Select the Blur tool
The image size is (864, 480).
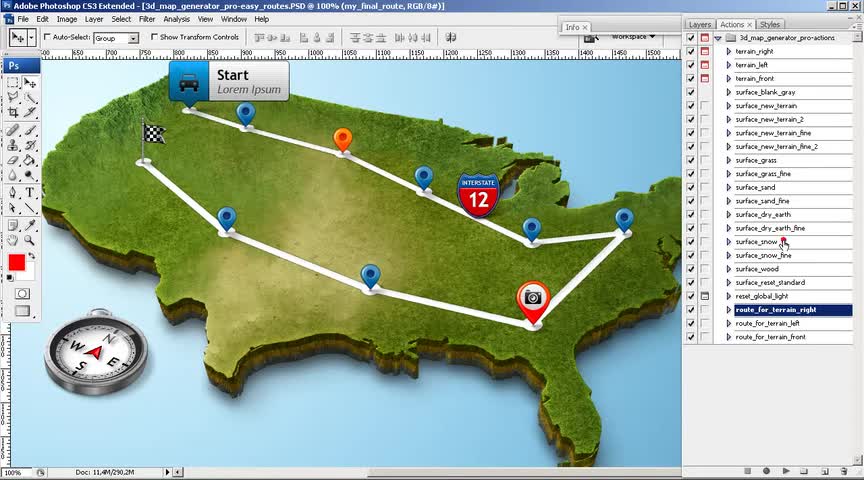[13, 175]
